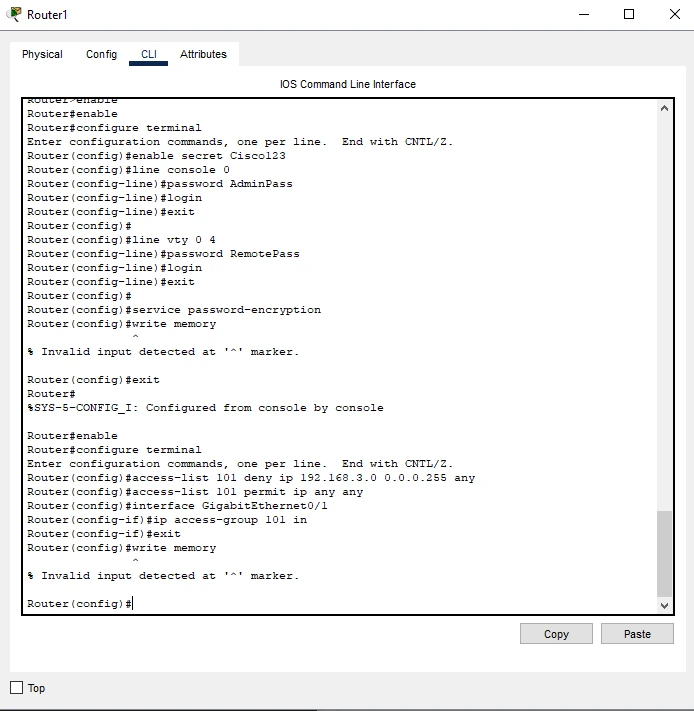
Task: Click the first 'Invalid input detected' message
Action: (x=163, y=352)
